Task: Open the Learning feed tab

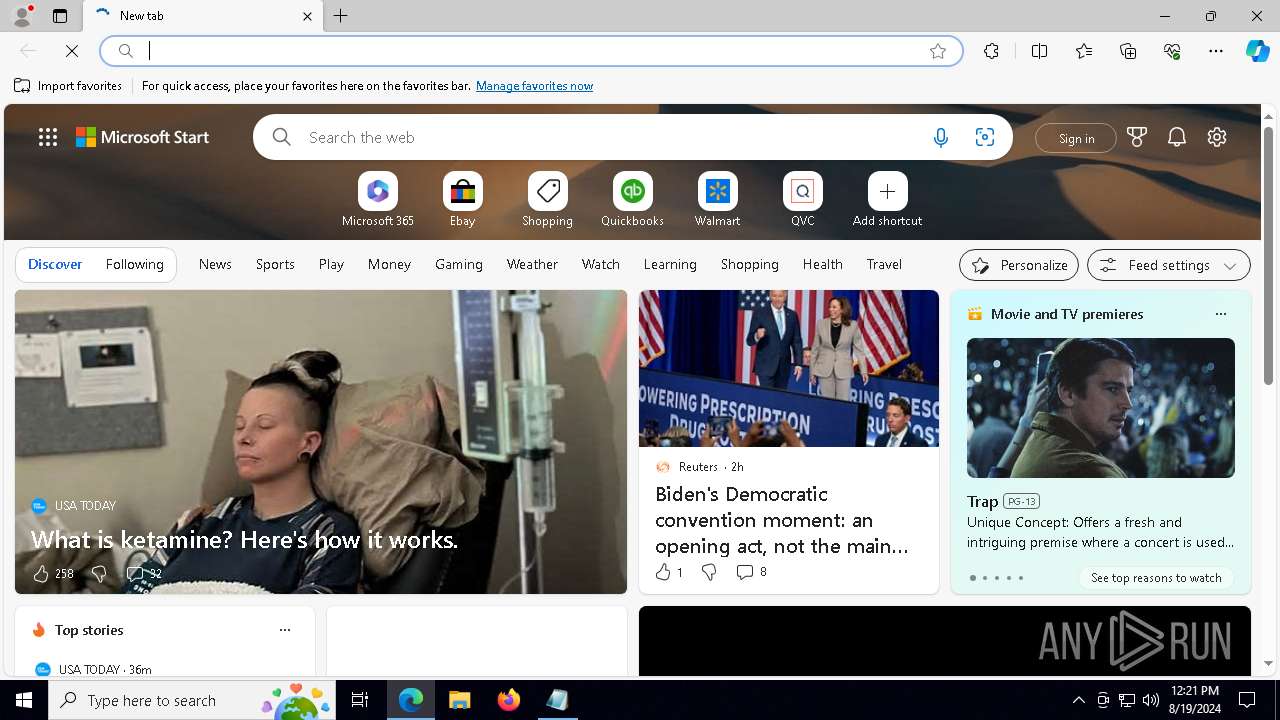Action: tap(670, 265)
